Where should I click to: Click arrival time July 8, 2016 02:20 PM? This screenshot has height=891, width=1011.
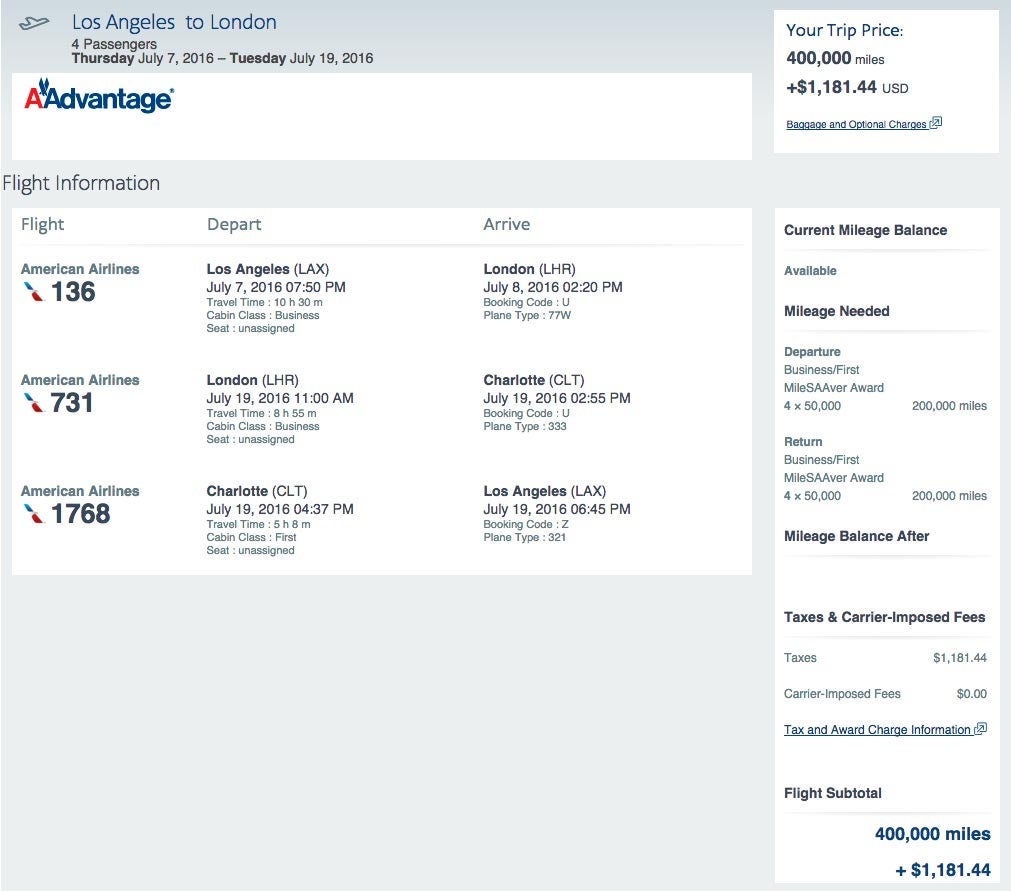(553, 287)
